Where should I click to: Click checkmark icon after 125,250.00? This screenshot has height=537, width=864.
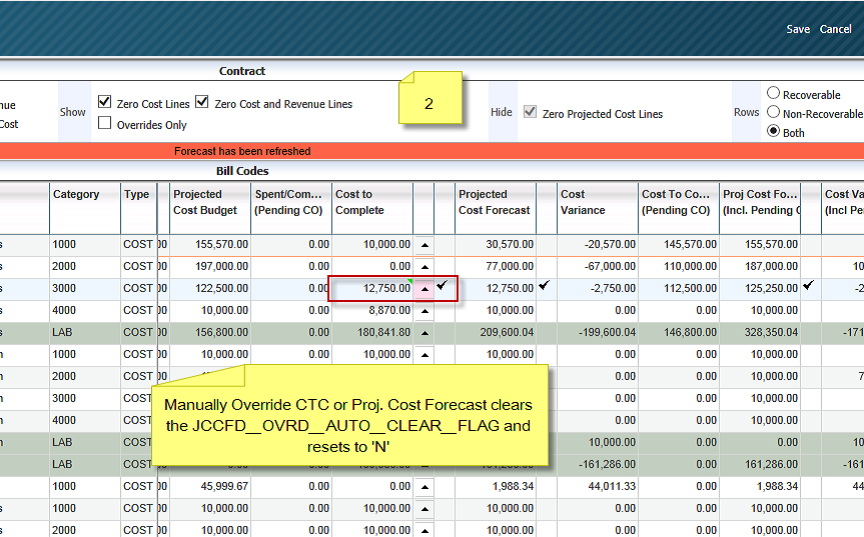808,285
